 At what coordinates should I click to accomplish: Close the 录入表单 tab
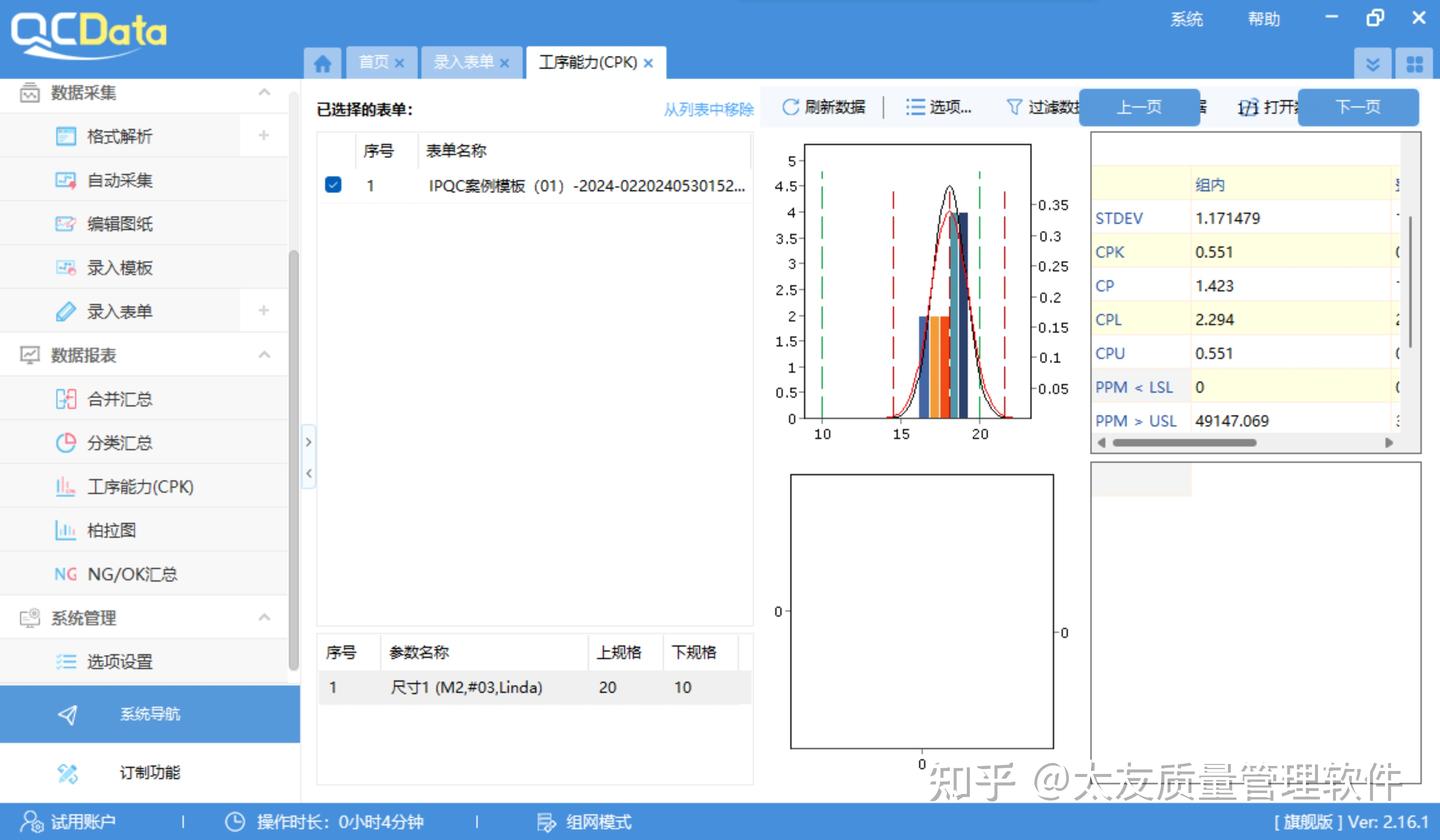tap(505, 63)
